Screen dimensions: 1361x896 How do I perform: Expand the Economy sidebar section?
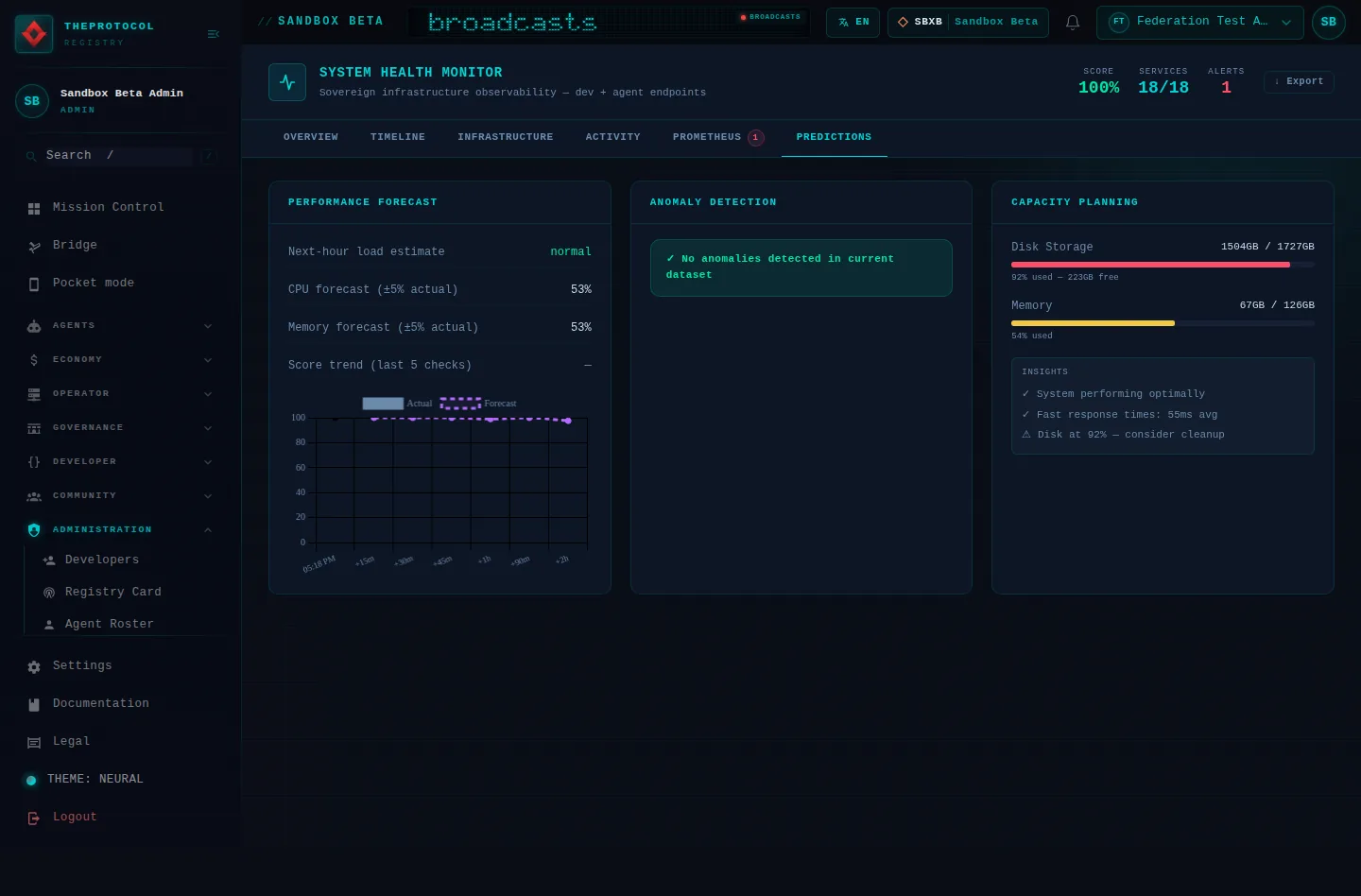[x=119, y=360]
